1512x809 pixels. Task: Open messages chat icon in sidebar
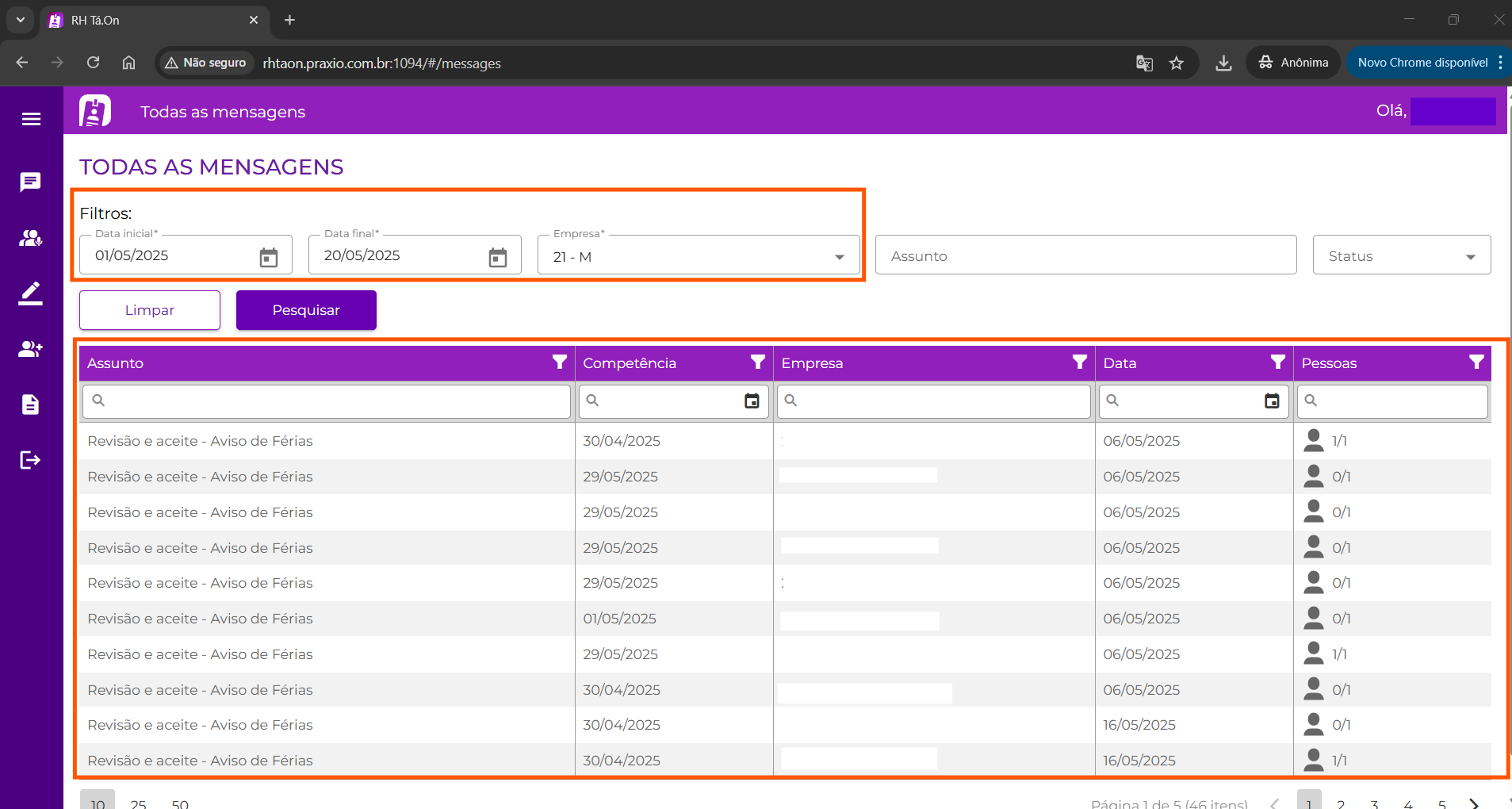click(31, 182)
